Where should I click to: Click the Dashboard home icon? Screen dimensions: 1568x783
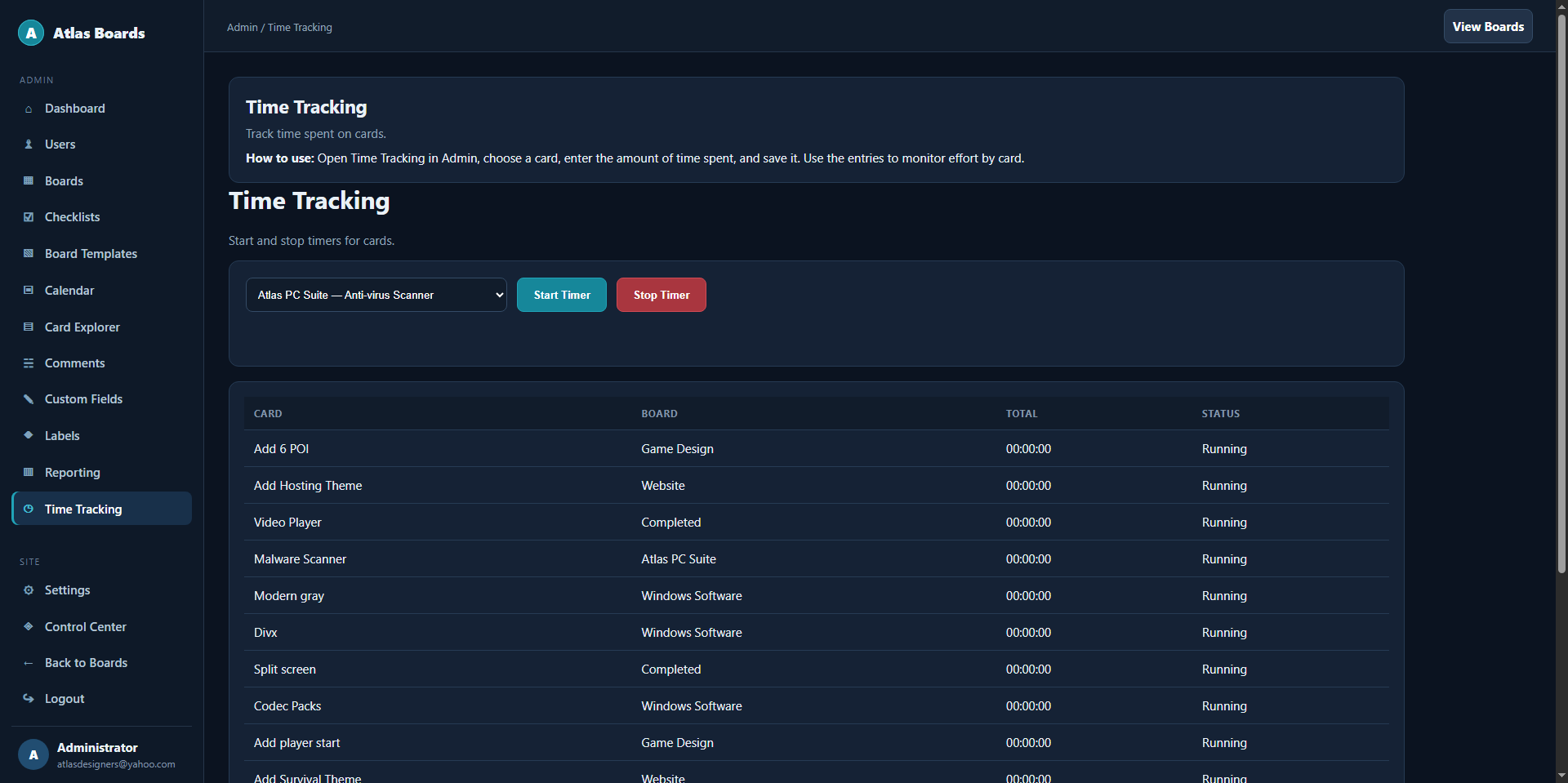click(29, 109)
